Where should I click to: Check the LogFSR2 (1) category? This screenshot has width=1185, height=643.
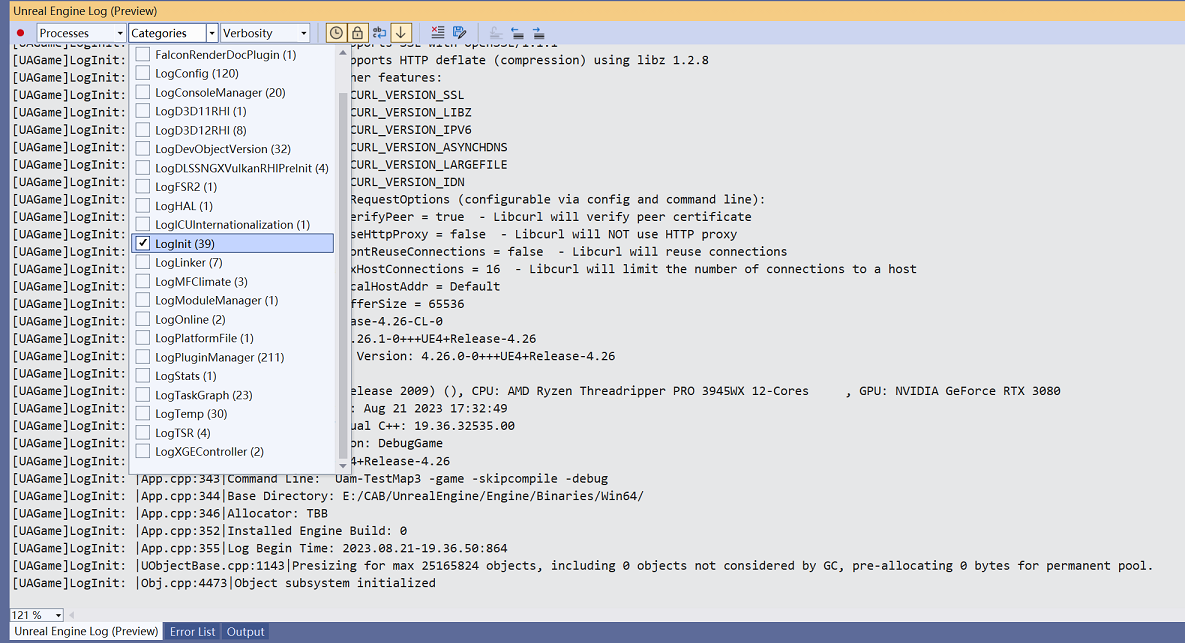[143, 187]
